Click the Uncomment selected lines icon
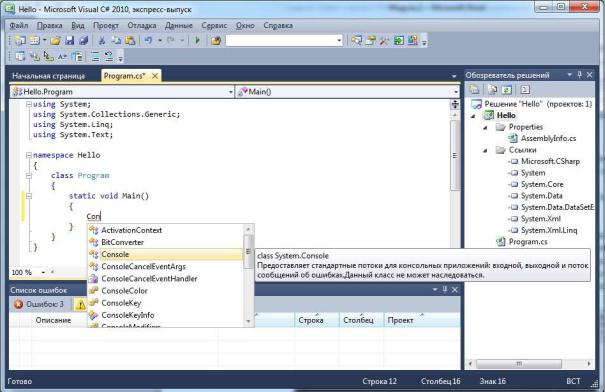This screenshot has height=392, width=605. 109,56
